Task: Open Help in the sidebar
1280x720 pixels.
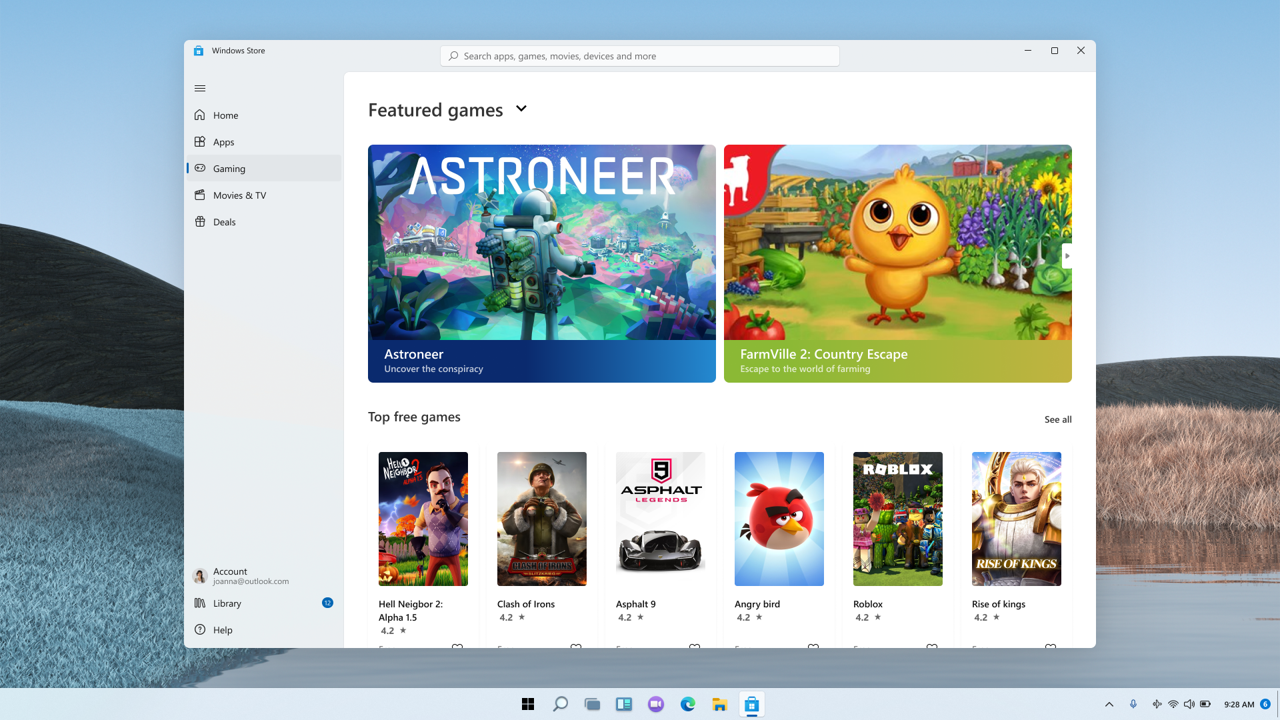Action: point(263,630)
